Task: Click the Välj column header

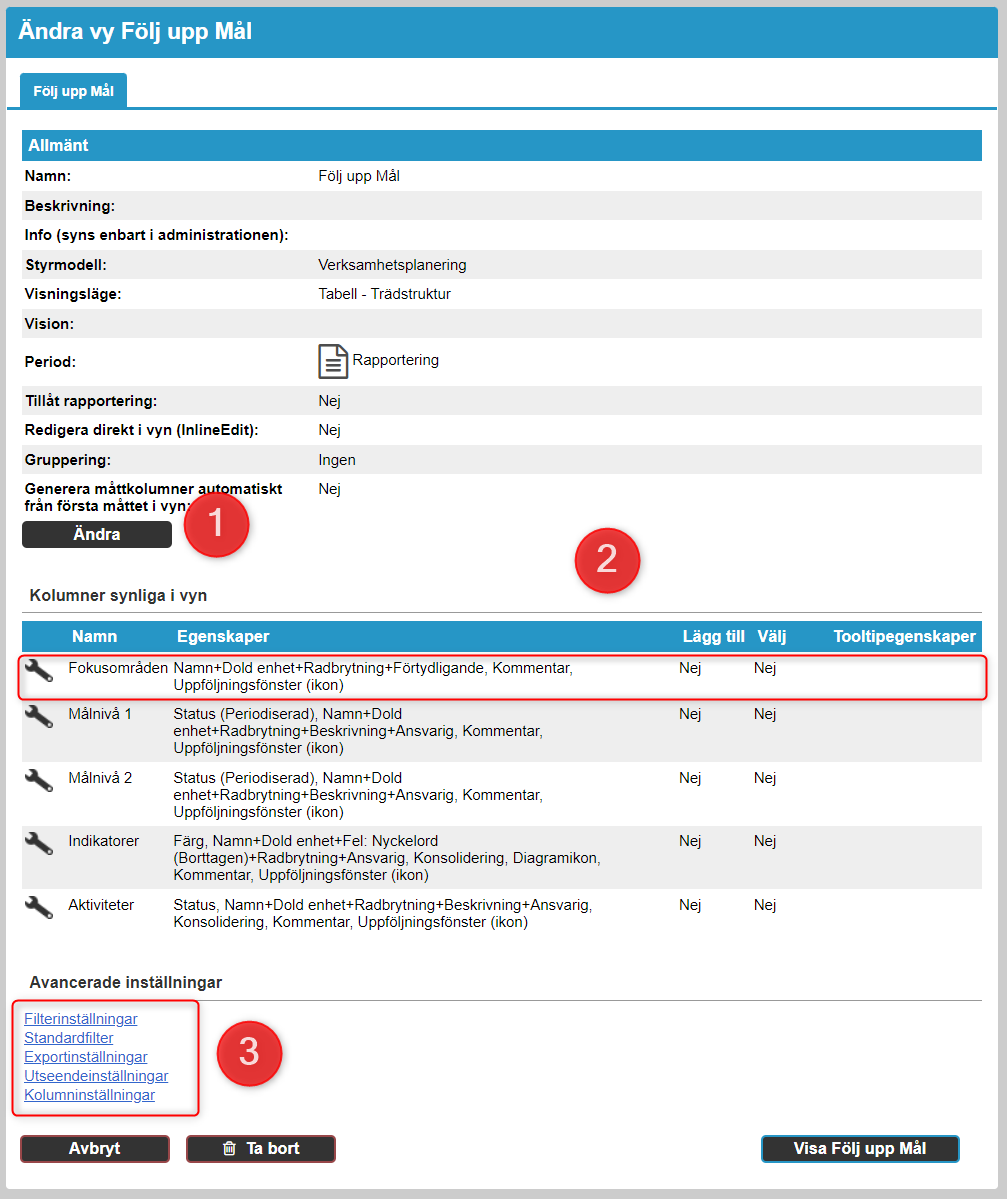Action: point(771,636)
